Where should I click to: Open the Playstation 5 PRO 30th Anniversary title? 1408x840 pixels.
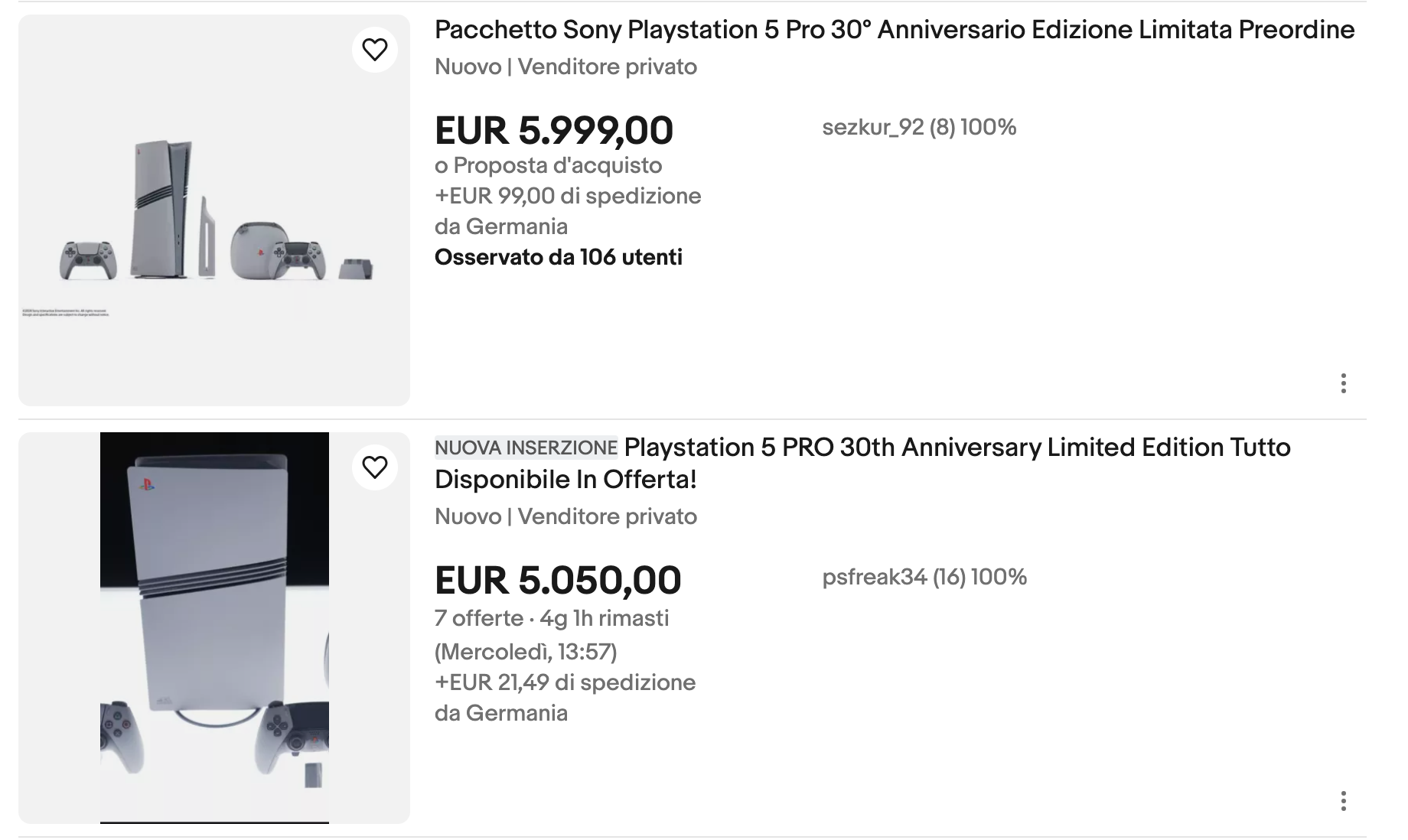(957, 448)
